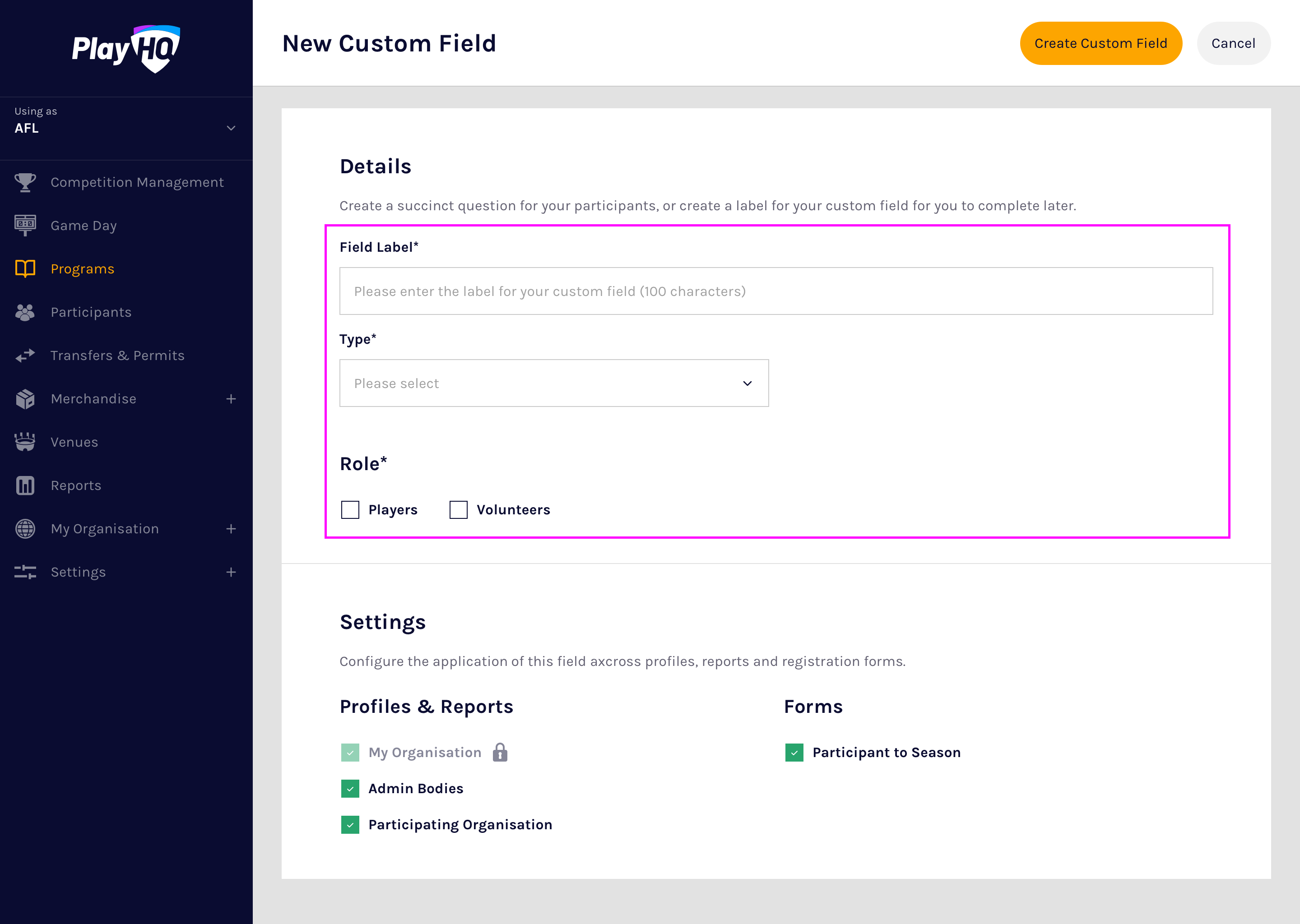Click the Game Day scoreboard icon
Screen dimensions: 1300x924
[25, 225]
